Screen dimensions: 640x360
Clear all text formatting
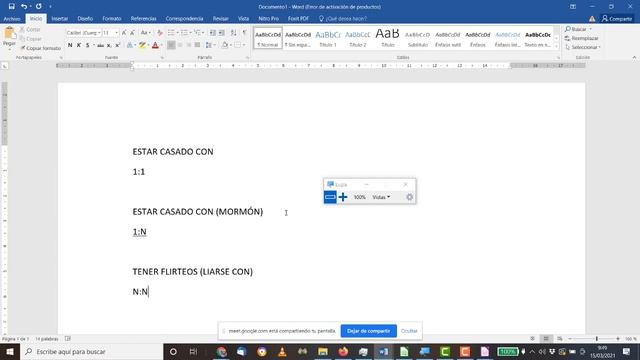pyautogui.click(x=160, y=33)
